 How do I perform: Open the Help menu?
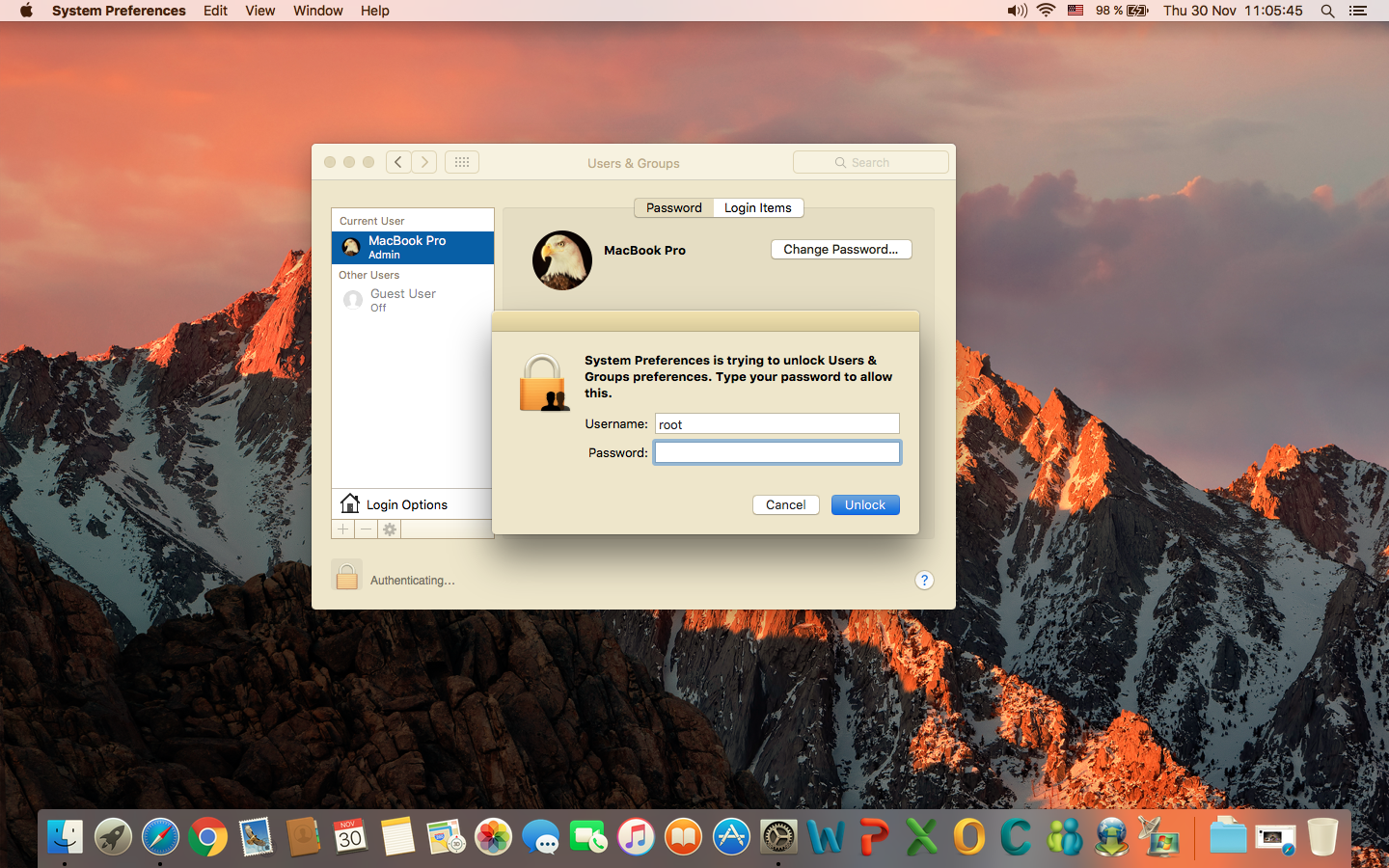pos(375,11)
